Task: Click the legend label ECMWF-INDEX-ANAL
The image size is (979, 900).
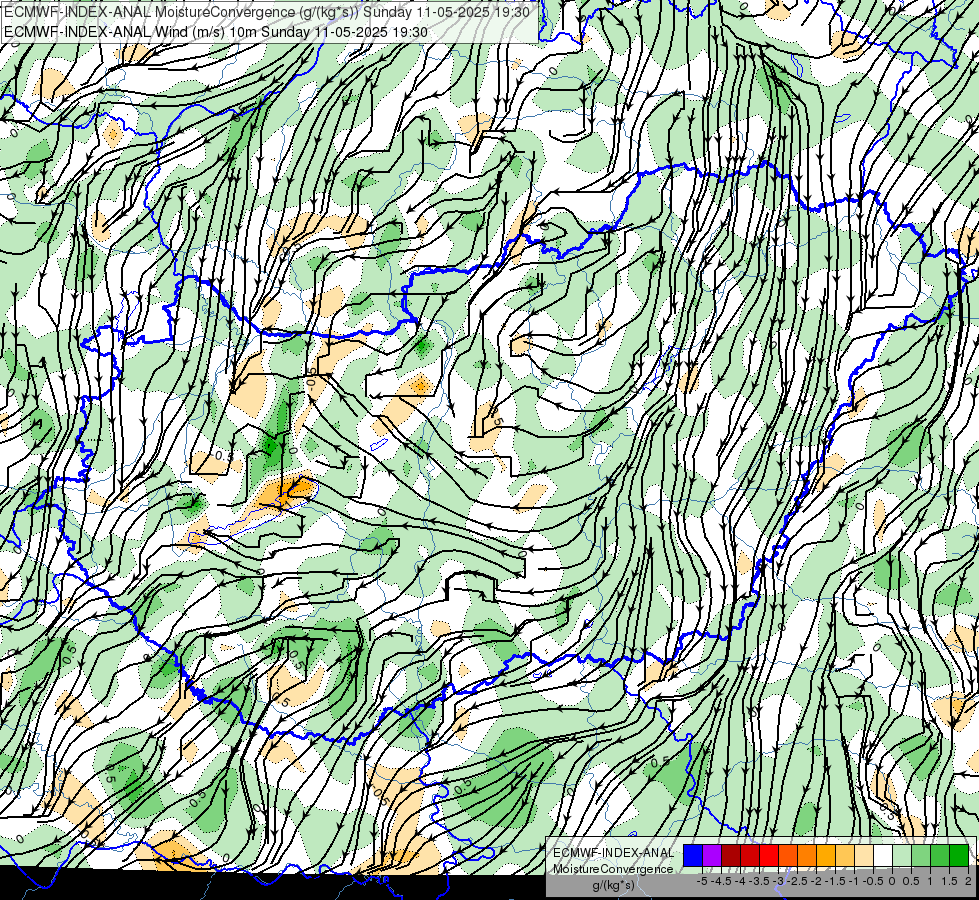Action: click(613, 853)
